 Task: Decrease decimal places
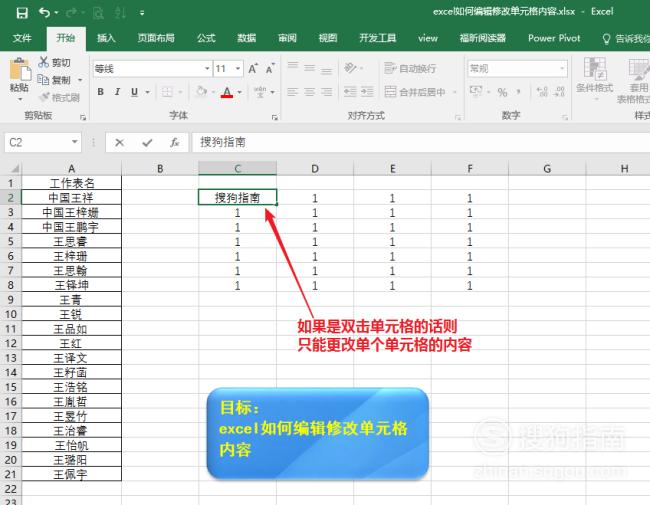pyautogui.click(x=560, y=92)
